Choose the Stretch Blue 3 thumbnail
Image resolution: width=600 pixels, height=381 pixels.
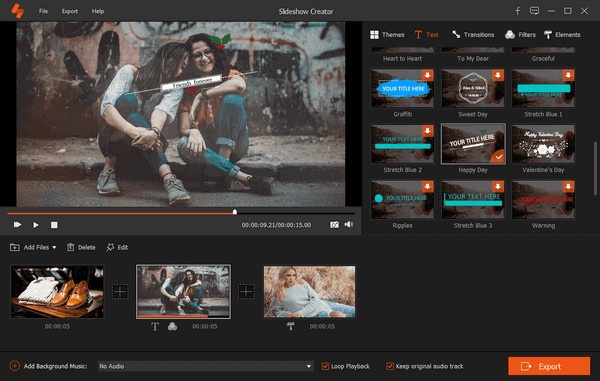point(473,200)
